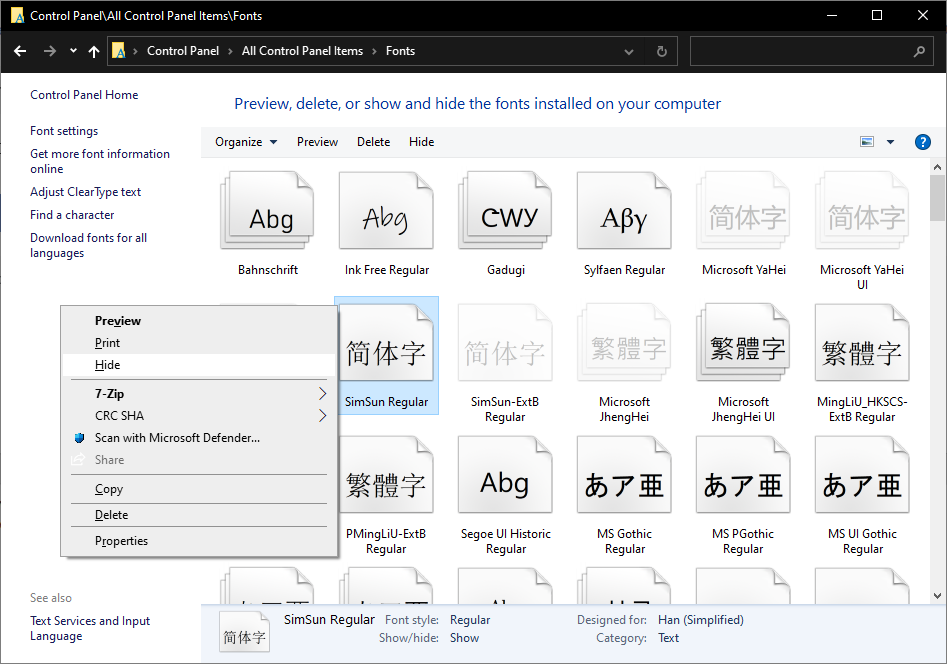The width and height of the screenshot is (947, 664).
Task: Open Download fonts for all languages
Action: click(x=88, y=245)
